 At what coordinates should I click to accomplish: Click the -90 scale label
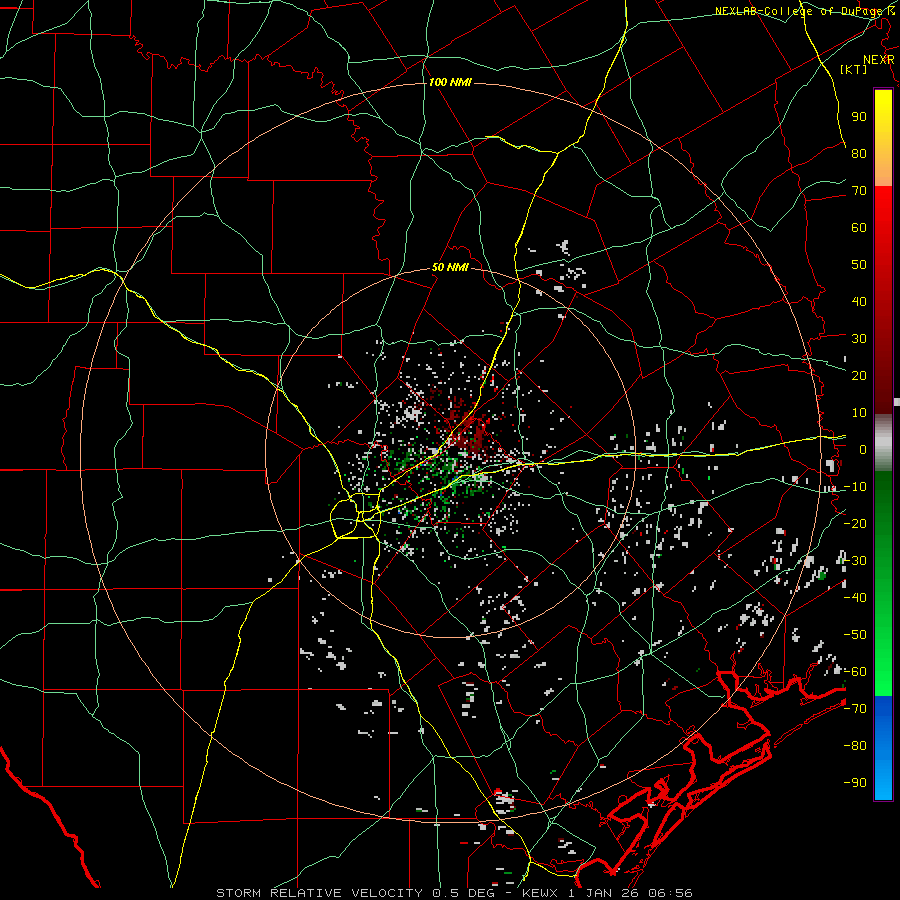tap(855, 782)
